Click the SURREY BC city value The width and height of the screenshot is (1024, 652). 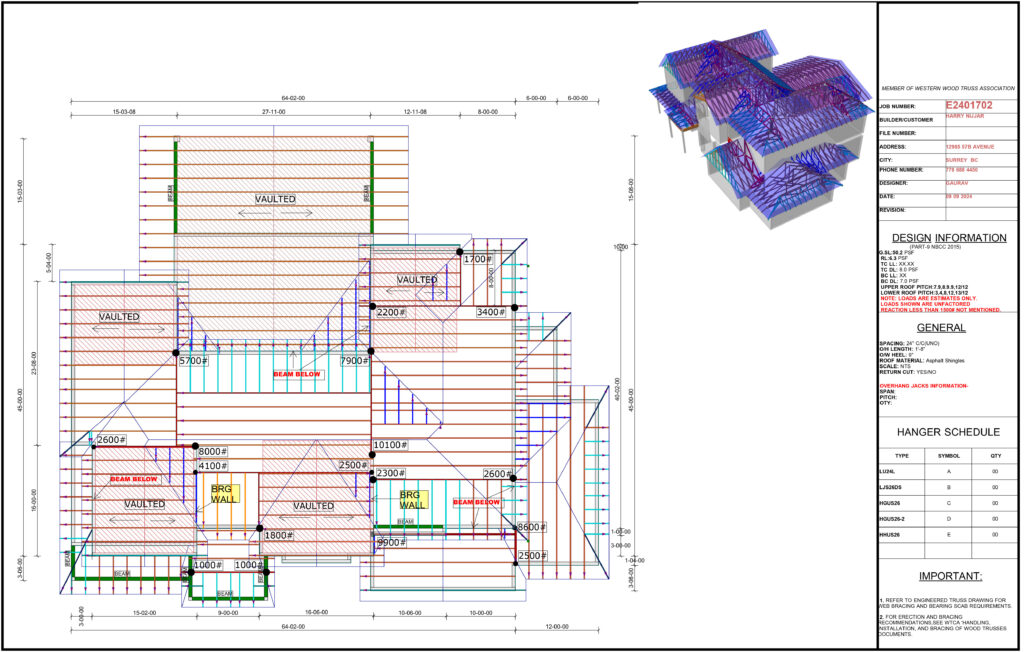961,160
